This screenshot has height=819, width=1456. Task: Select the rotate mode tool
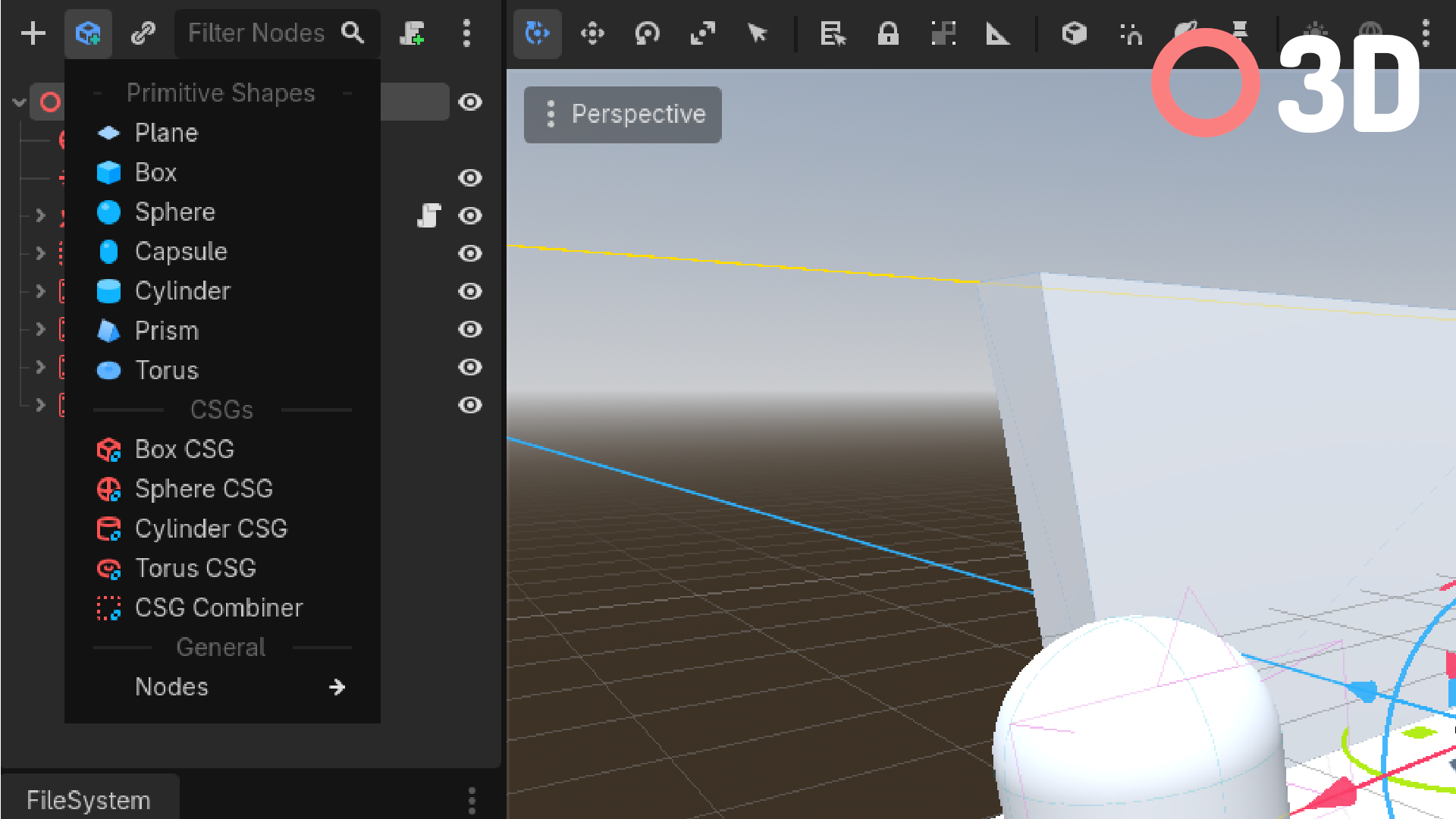(x=647, y=33)
